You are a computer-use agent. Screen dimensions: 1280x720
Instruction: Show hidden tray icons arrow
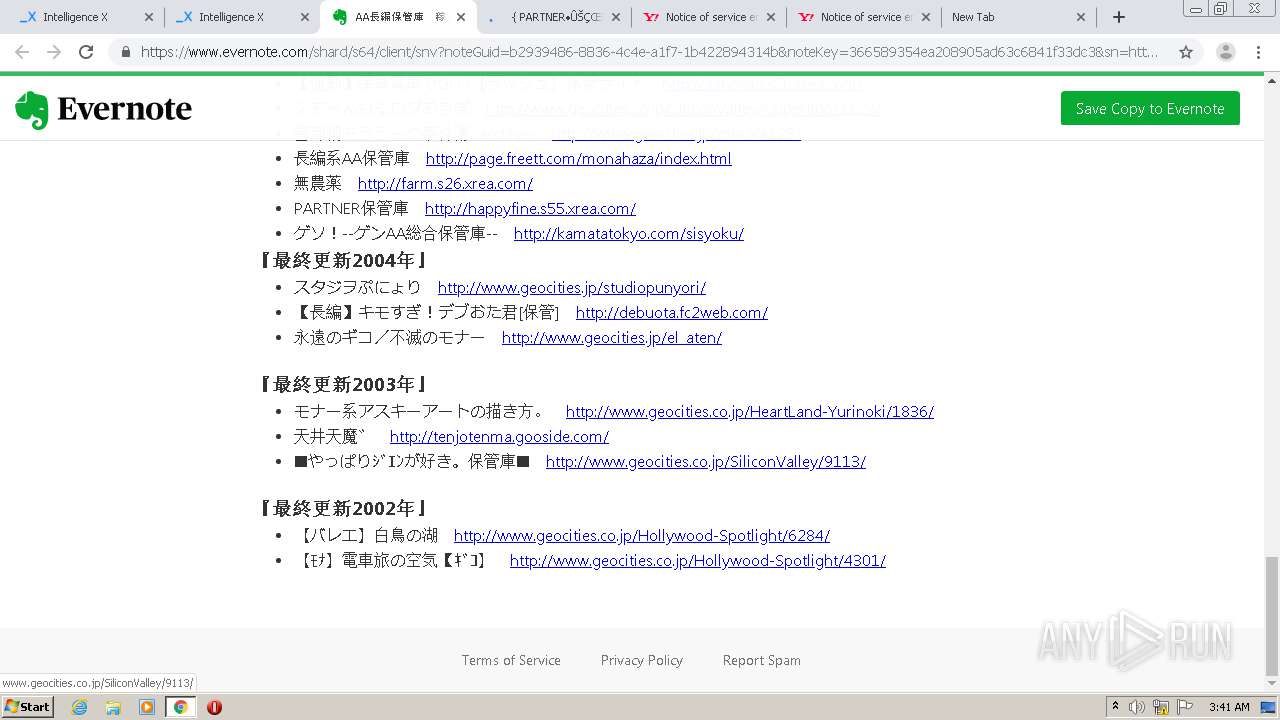coord(1115,707)
